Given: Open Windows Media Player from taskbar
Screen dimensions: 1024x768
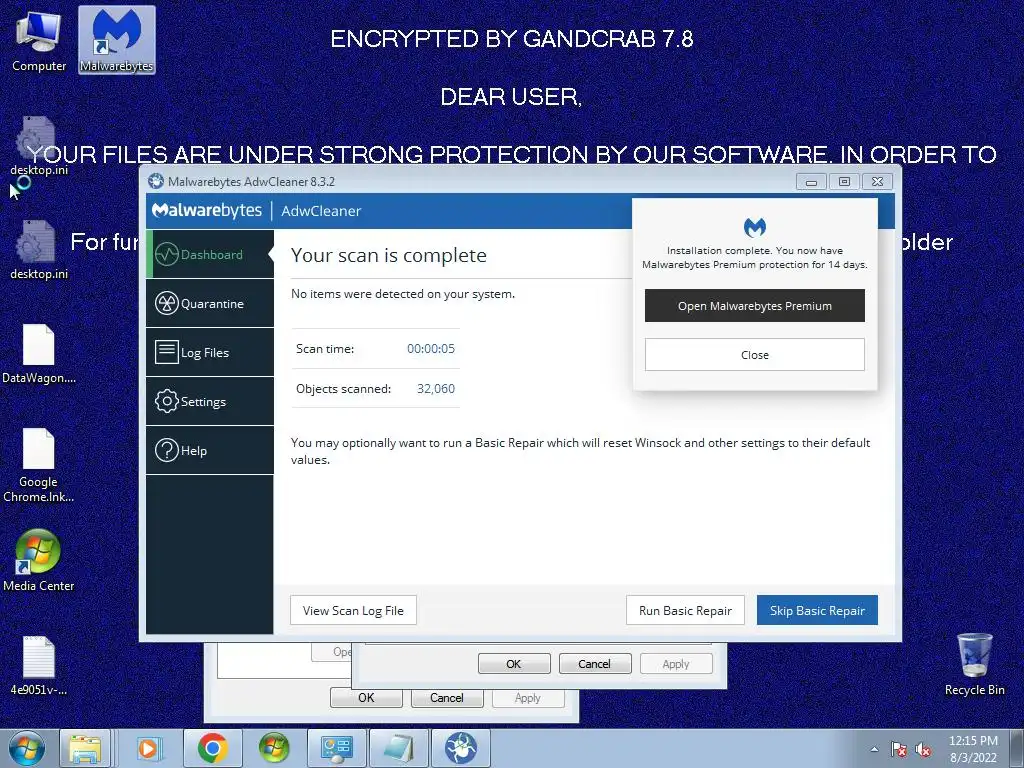Looking at the screenshot, I should point(148,748).
